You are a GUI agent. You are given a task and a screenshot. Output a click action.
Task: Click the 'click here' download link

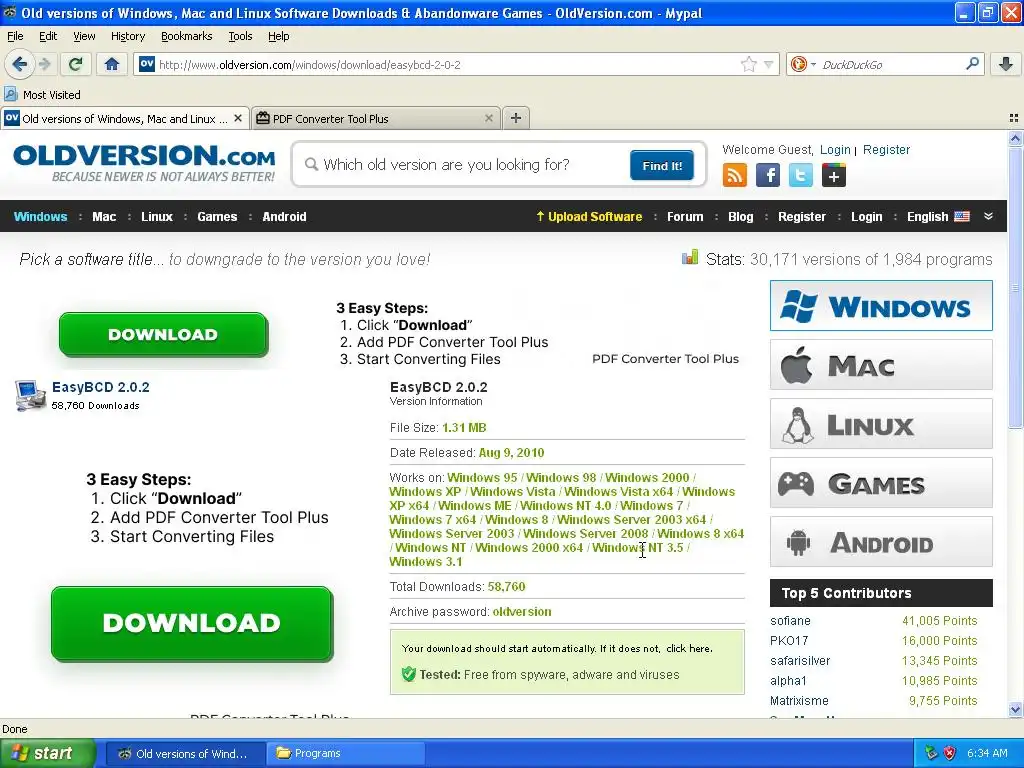[688, 648]
